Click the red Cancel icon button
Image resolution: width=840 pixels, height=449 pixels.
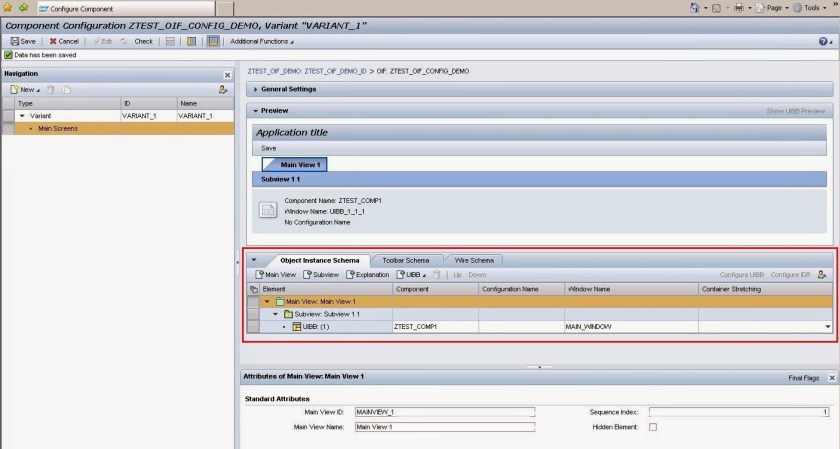[63, 41]
